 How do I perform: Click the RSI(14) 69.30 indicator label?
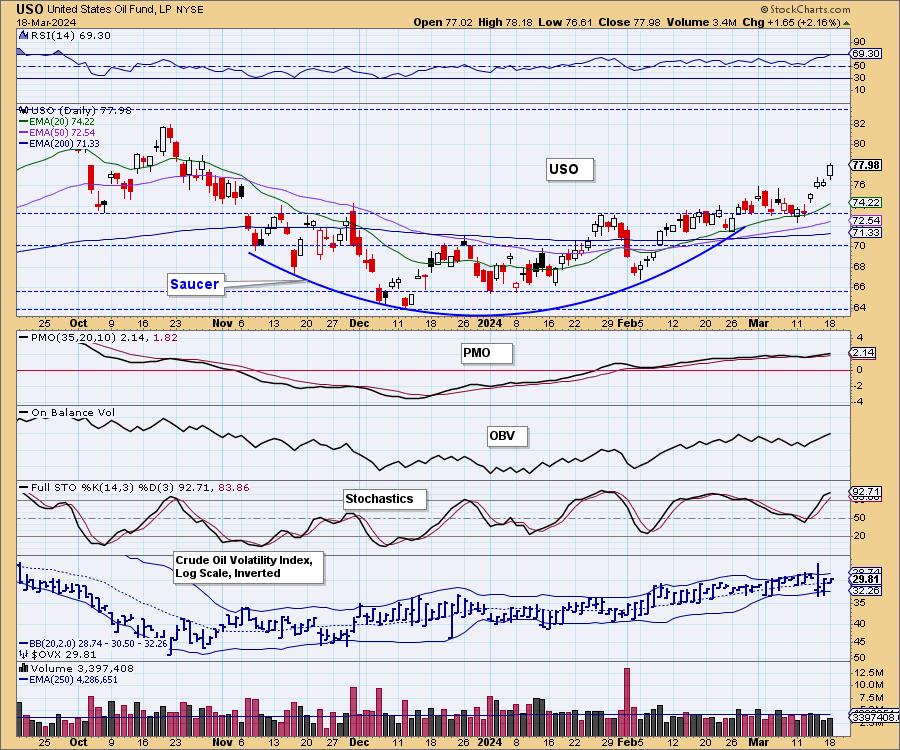[x=70, y=35]
